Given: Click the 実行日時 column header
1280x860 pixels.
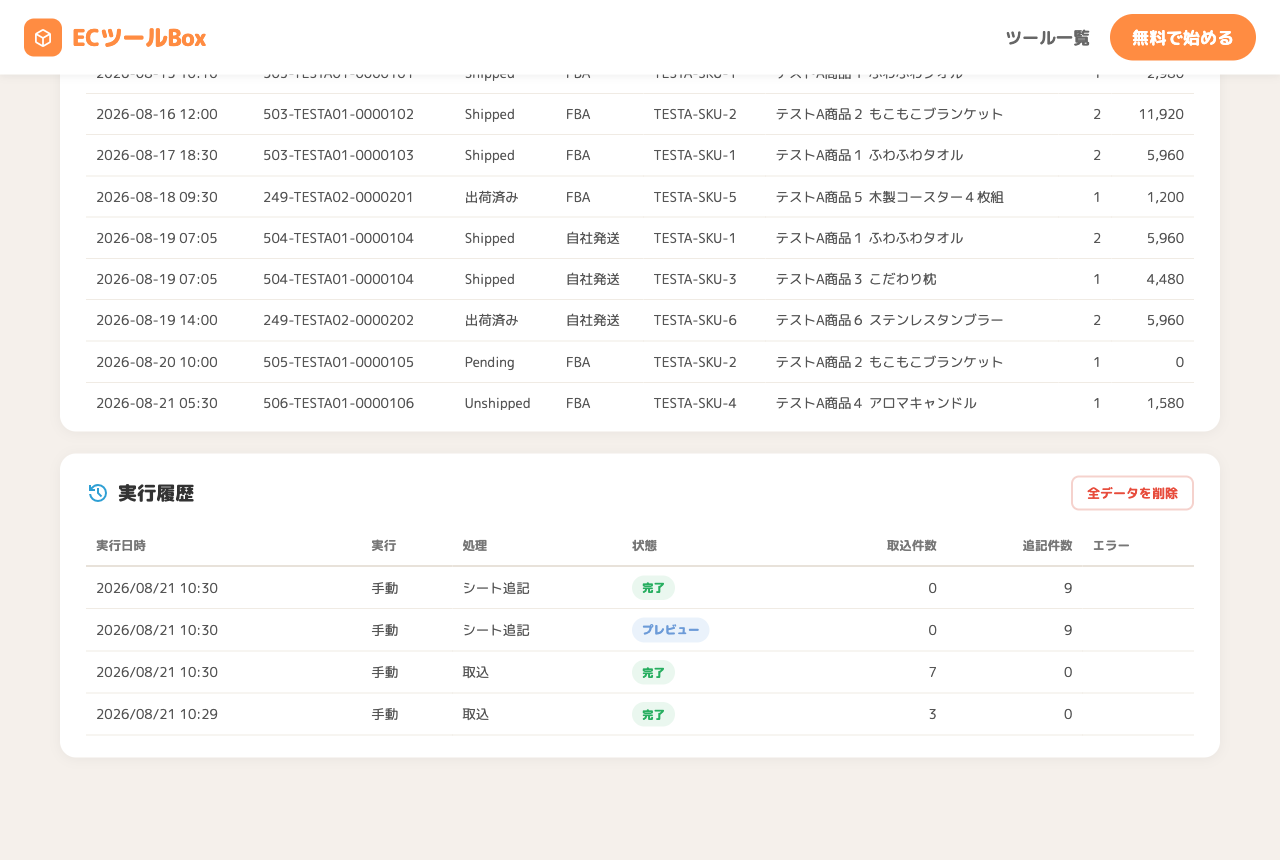Looking at the screenshot, I should [121, 546].
